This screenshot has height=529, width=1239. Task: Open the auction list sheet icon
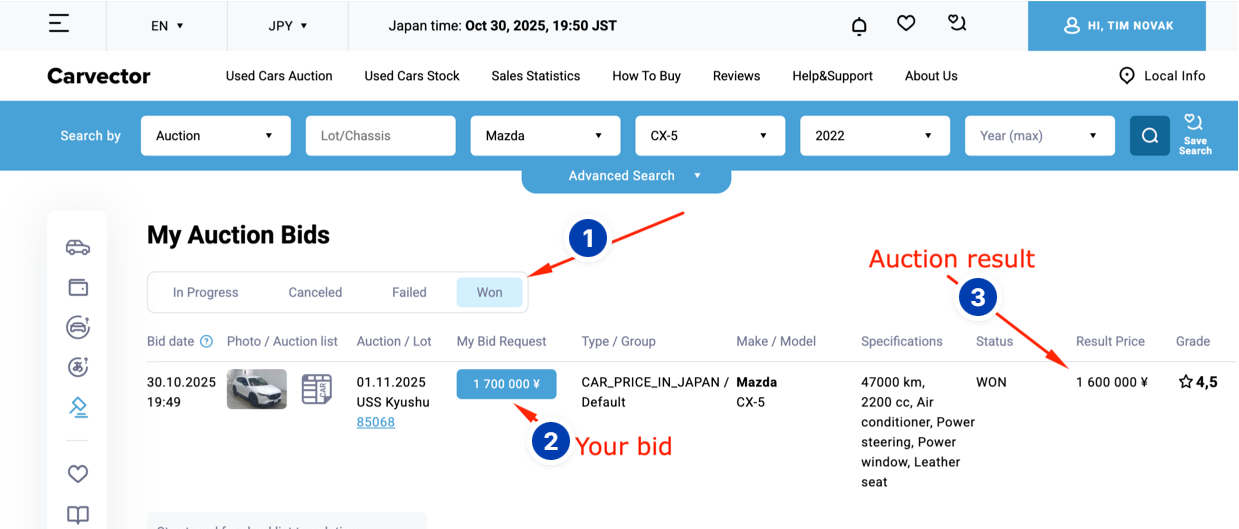317,389
